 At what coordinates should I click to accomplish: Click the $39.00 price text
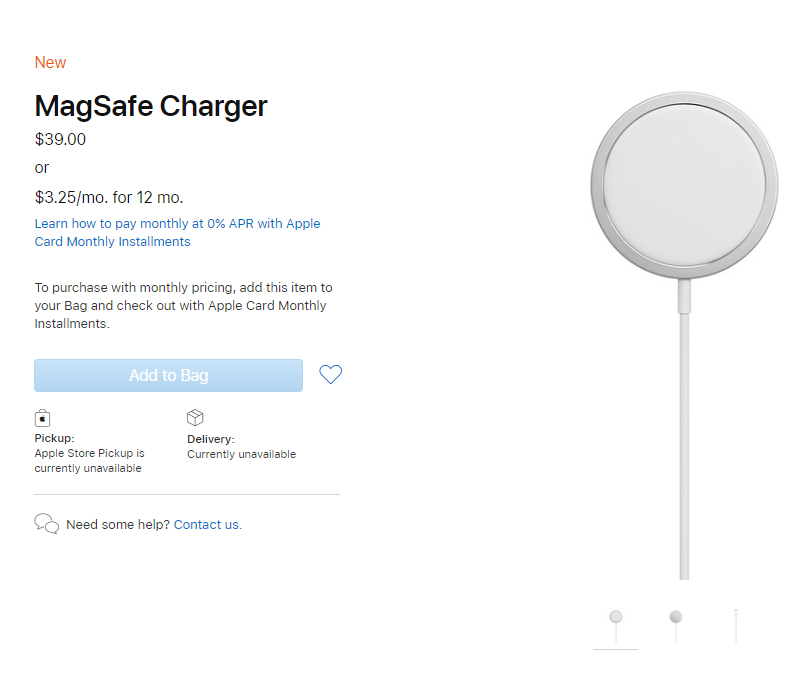(x=60, y=139)
